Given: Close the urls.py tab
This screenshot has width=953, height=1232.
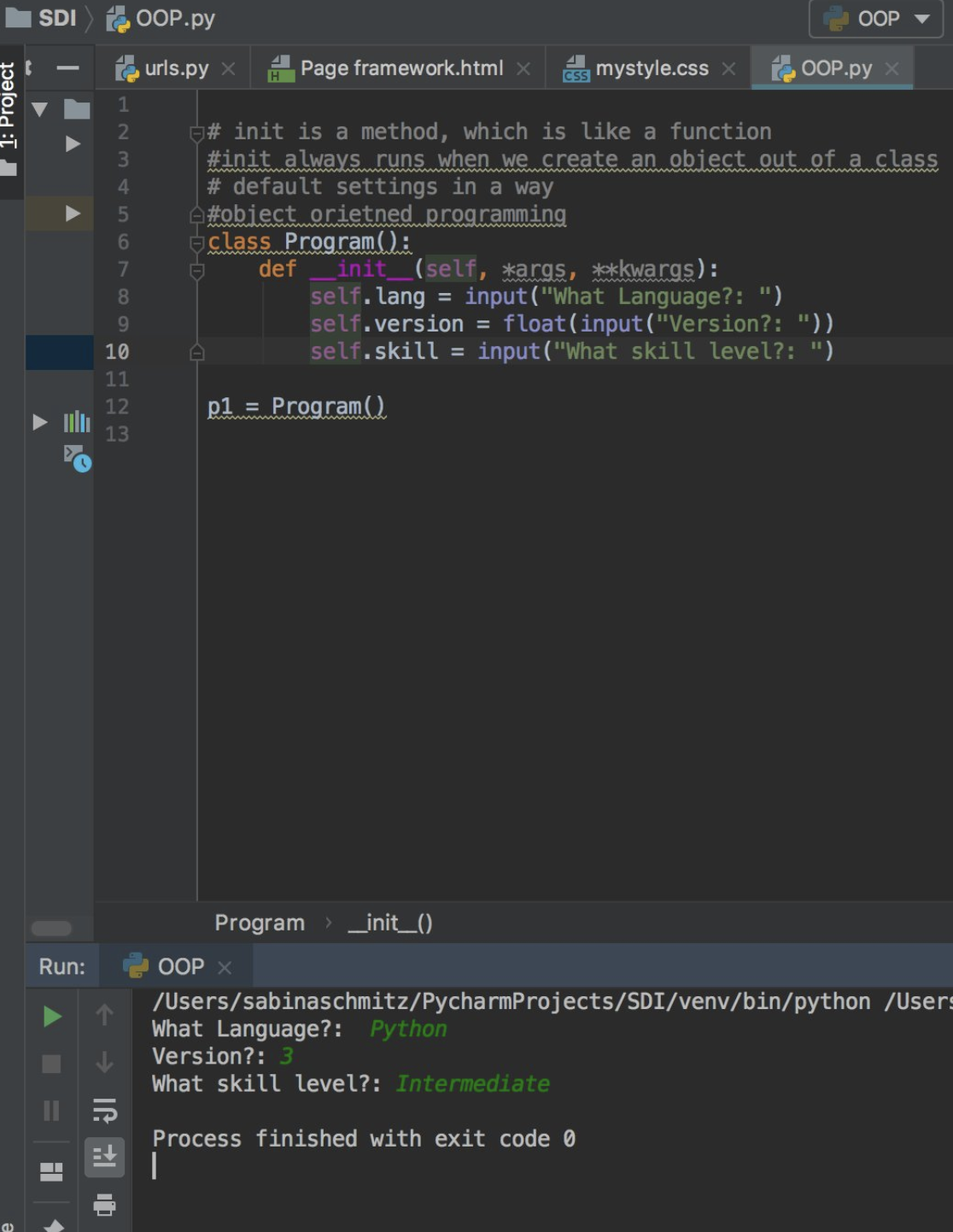Looking at the screenshot, I should 228,69.
